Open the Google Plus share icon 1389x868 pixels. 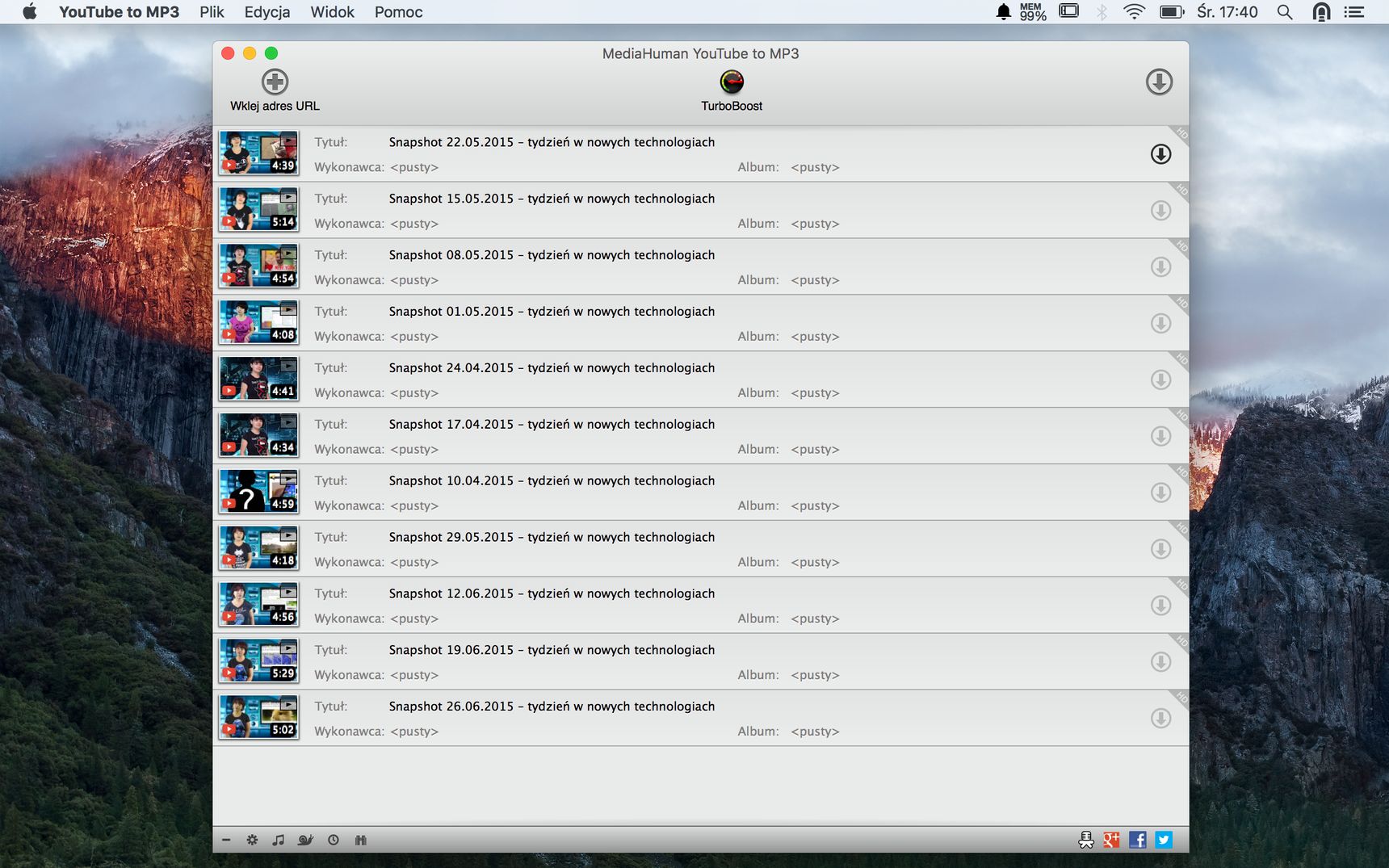coord(1112,840)
